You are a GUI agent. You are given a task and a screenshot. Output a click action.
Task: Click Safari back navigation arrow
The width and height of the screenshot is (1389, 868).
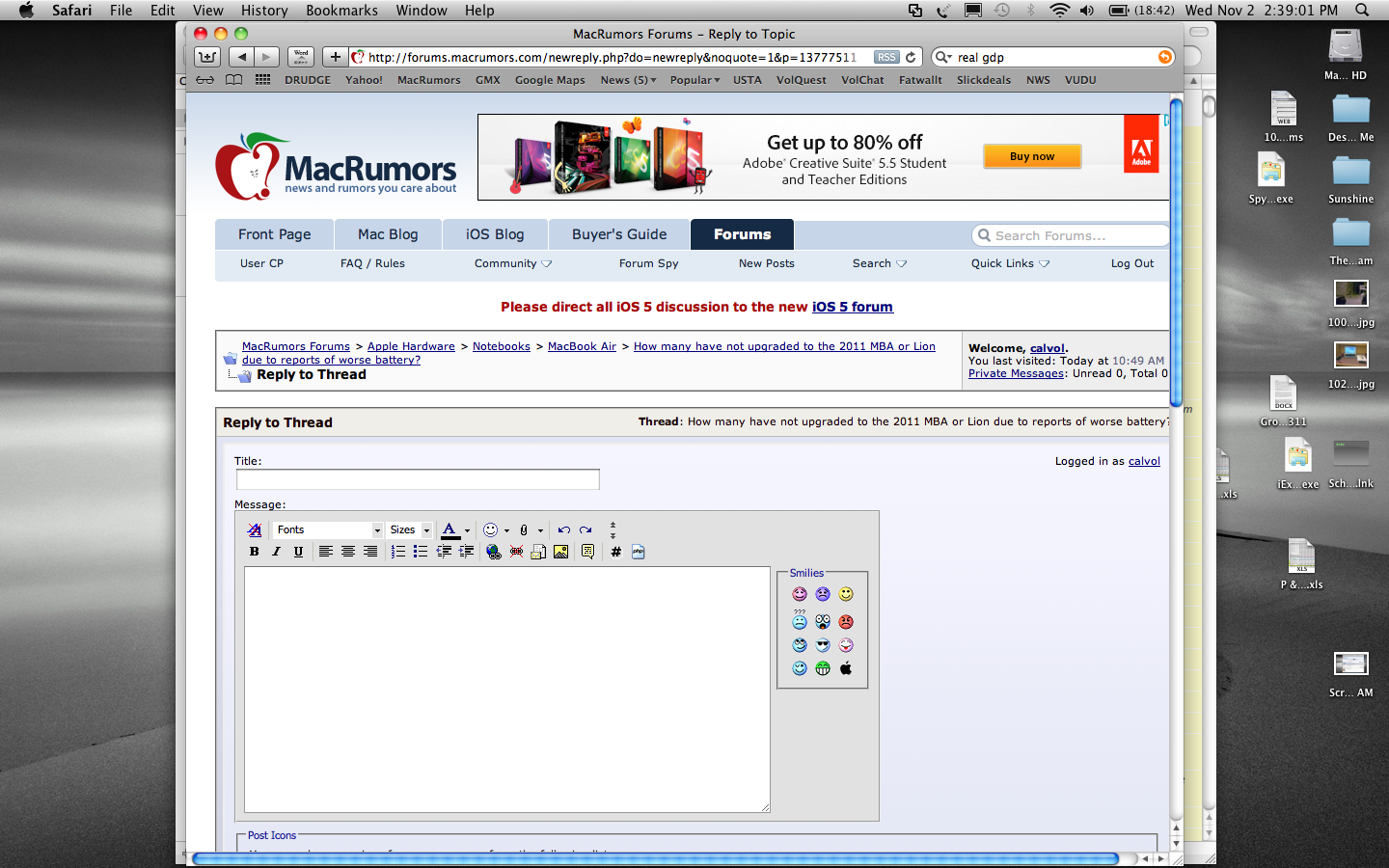pos(242,57)
